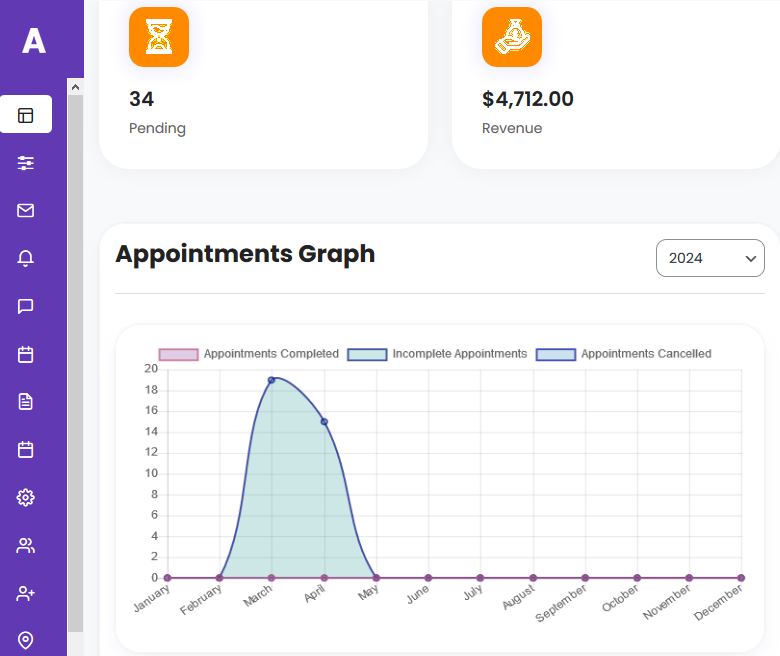Click the sidebar vertical scrollbar track
This screenshot has width=780, height=656.
point(75,363)
